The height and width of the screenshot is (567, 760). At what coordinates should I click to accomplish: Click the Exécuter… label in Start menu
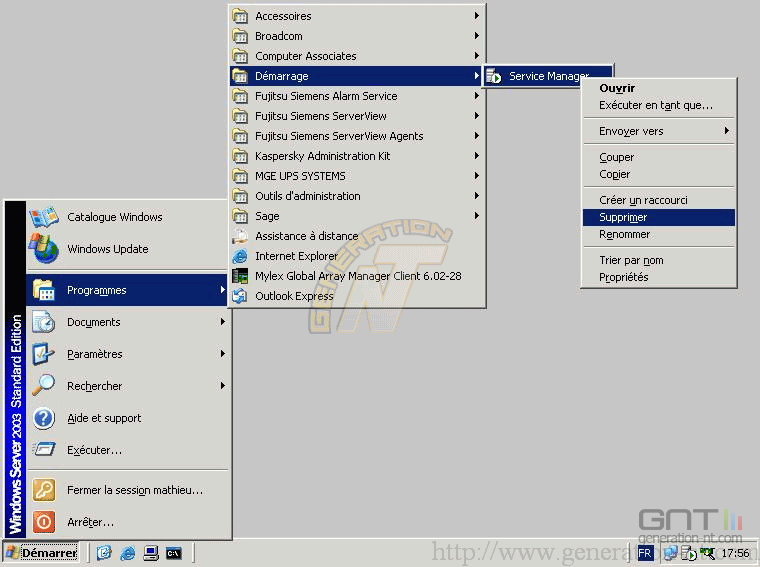[95, 450]
